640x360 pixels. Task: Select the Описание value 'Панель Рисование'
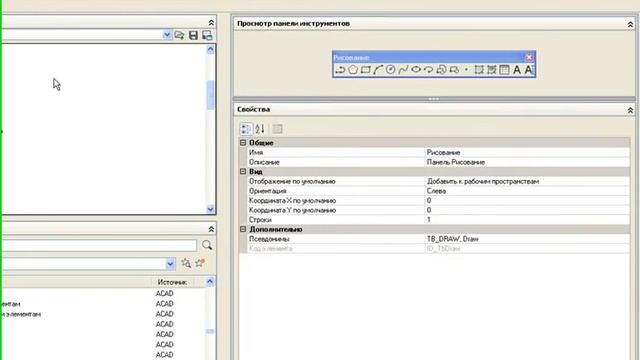[456, 162]
